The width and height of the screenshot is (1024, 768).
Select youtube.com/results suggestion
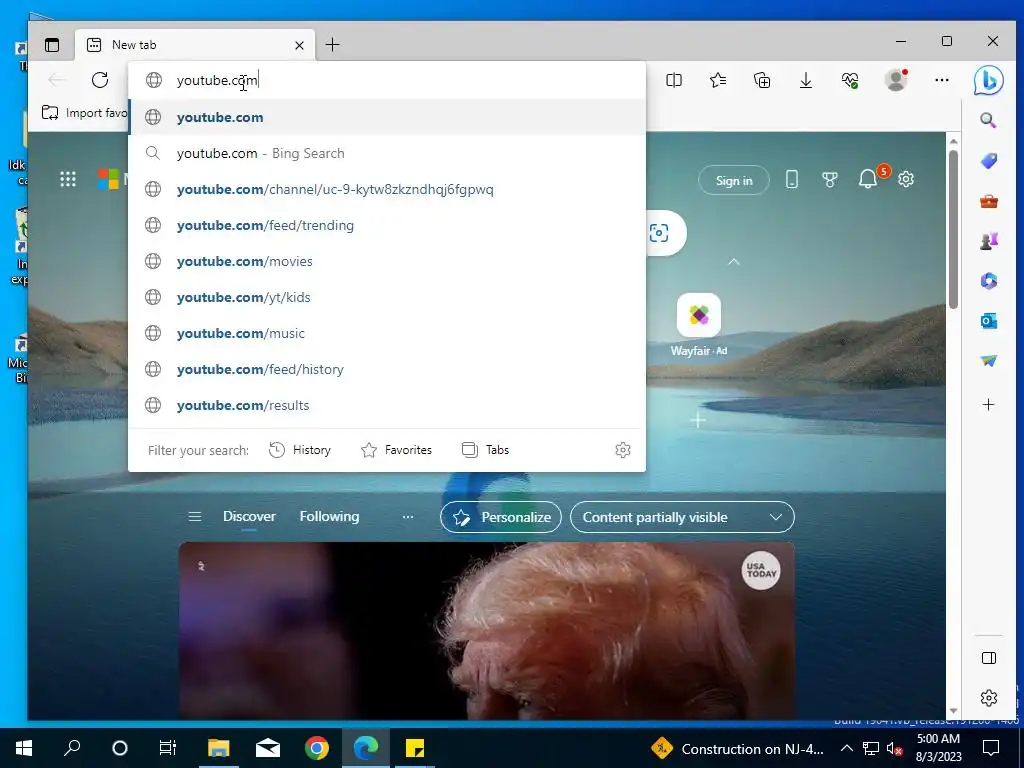point(387,405)
